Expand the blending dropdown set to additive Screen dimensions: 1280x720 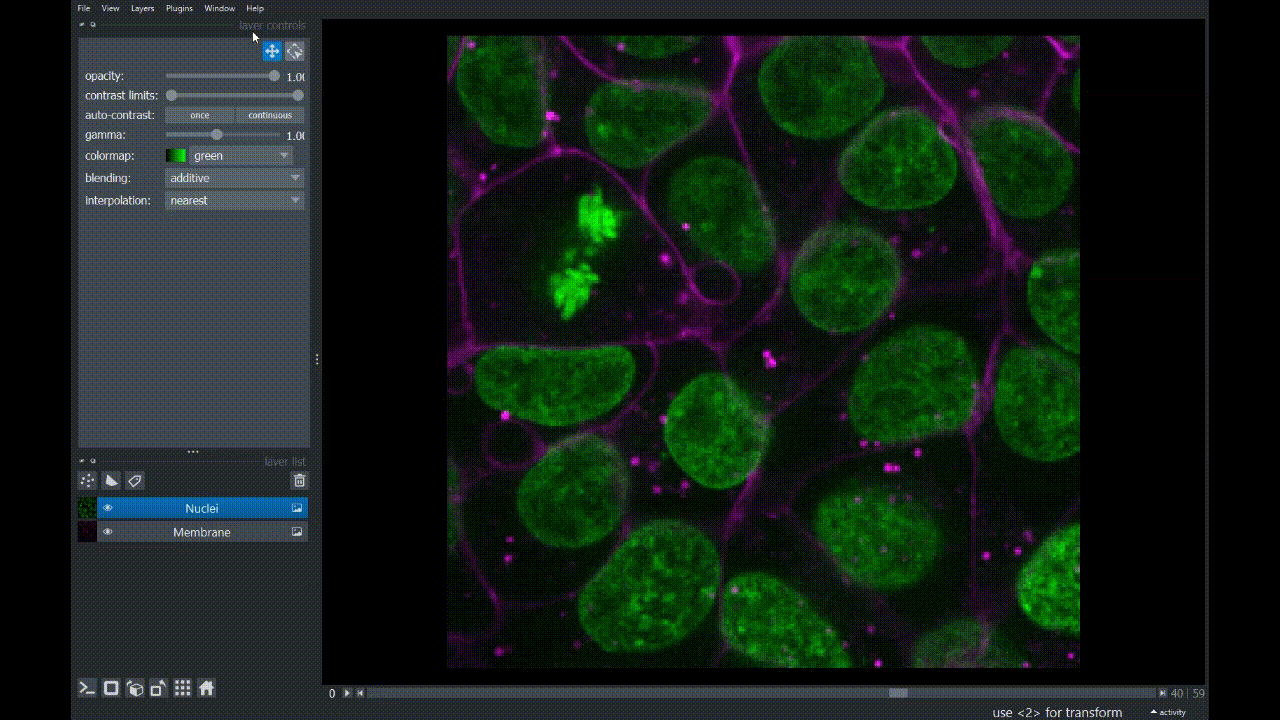click(x=235, y=178)
